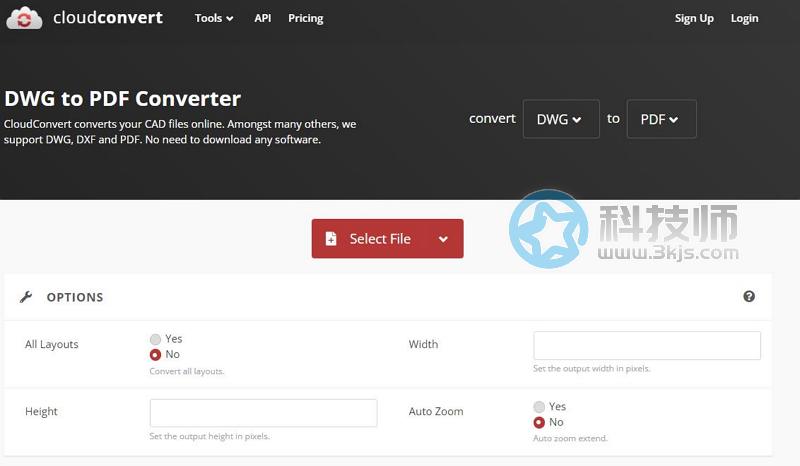This screenshot has width=800, height=466.
Task: Click the OPTIONS section header text
Action: coord(75,297)
